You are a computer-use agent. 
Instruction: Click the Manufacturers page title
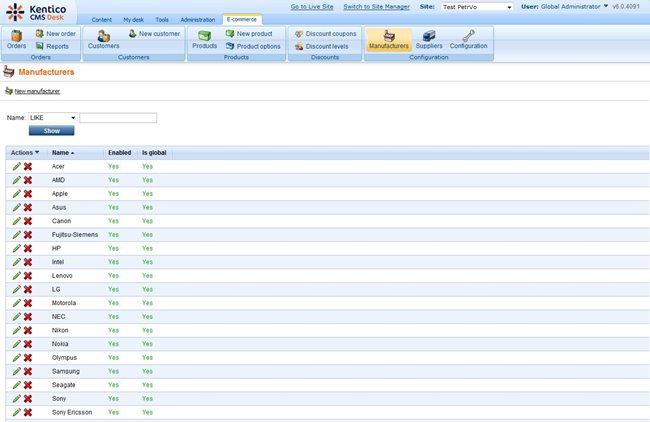46,72
